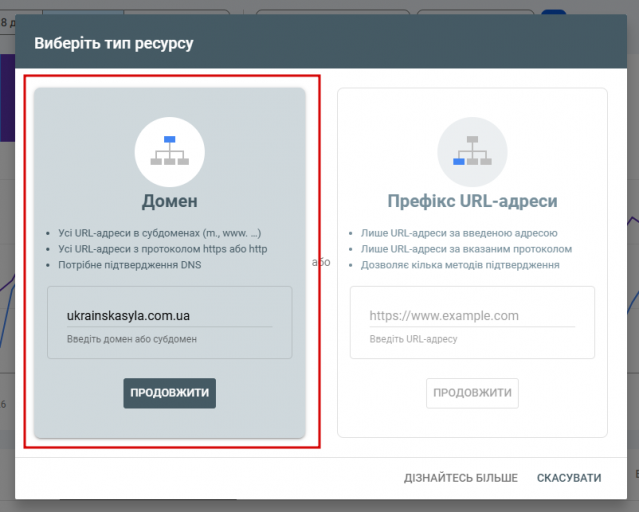Viewport: 639px width, 512px height.
Task: Select the Домен heading
Action: point(170,201)
